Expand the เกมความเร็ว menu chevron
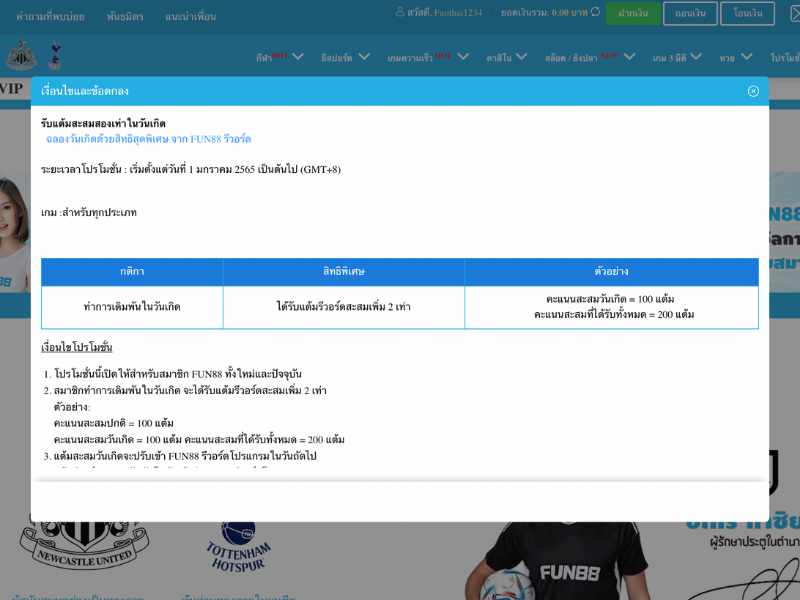 point(463,57)
